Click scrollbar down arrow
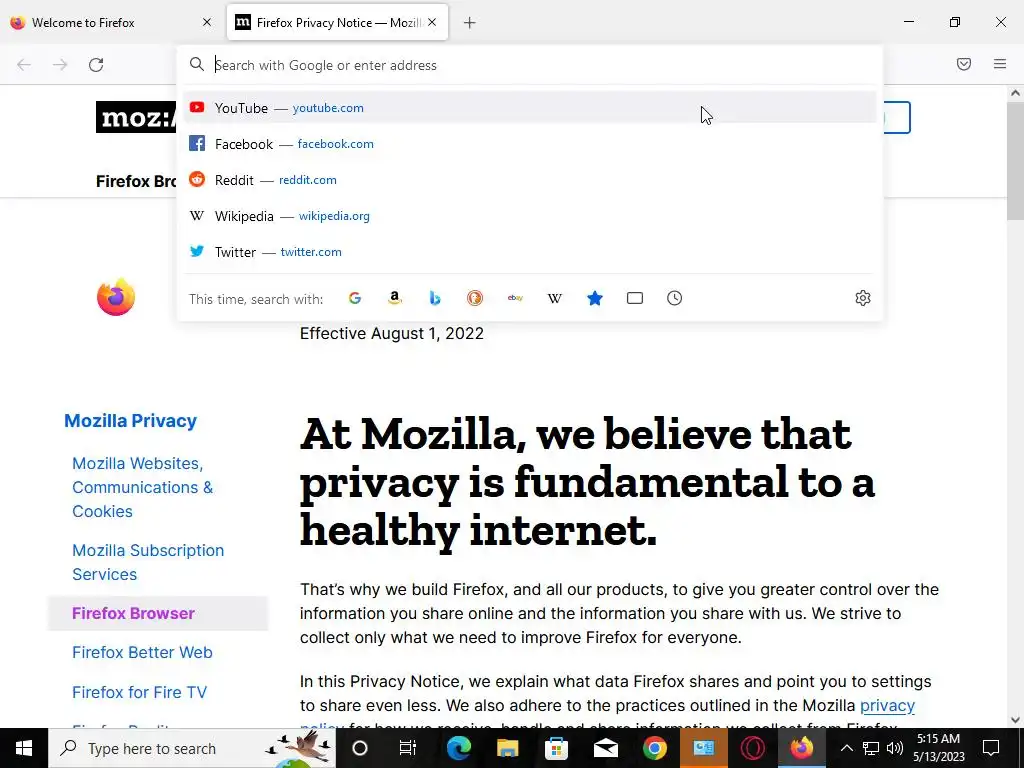Screen dimensions: 1024x768 1015,720
